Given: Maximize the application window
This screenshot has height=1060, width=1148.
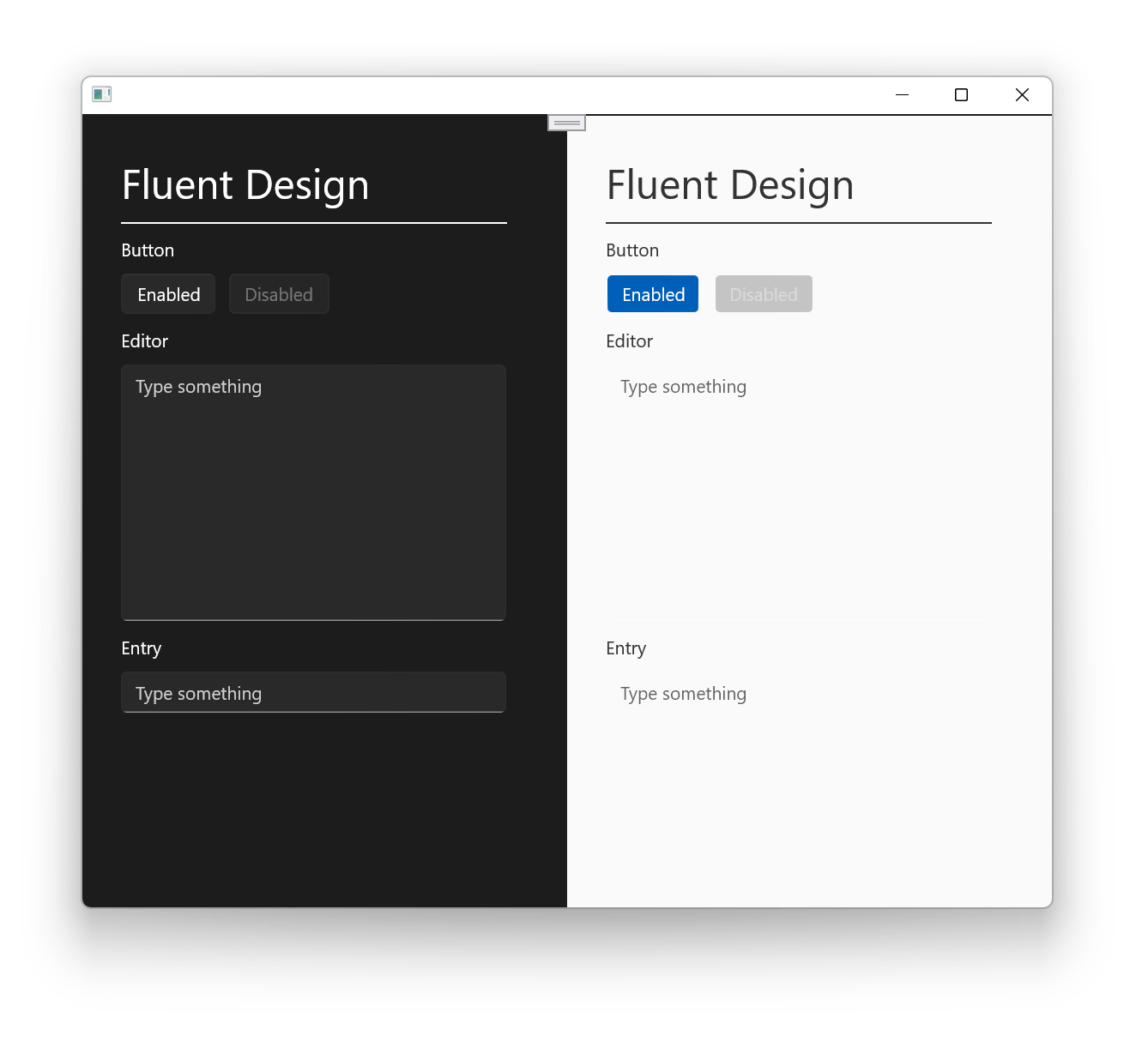Looking at the screenshot, I should [x=961, y=94].
